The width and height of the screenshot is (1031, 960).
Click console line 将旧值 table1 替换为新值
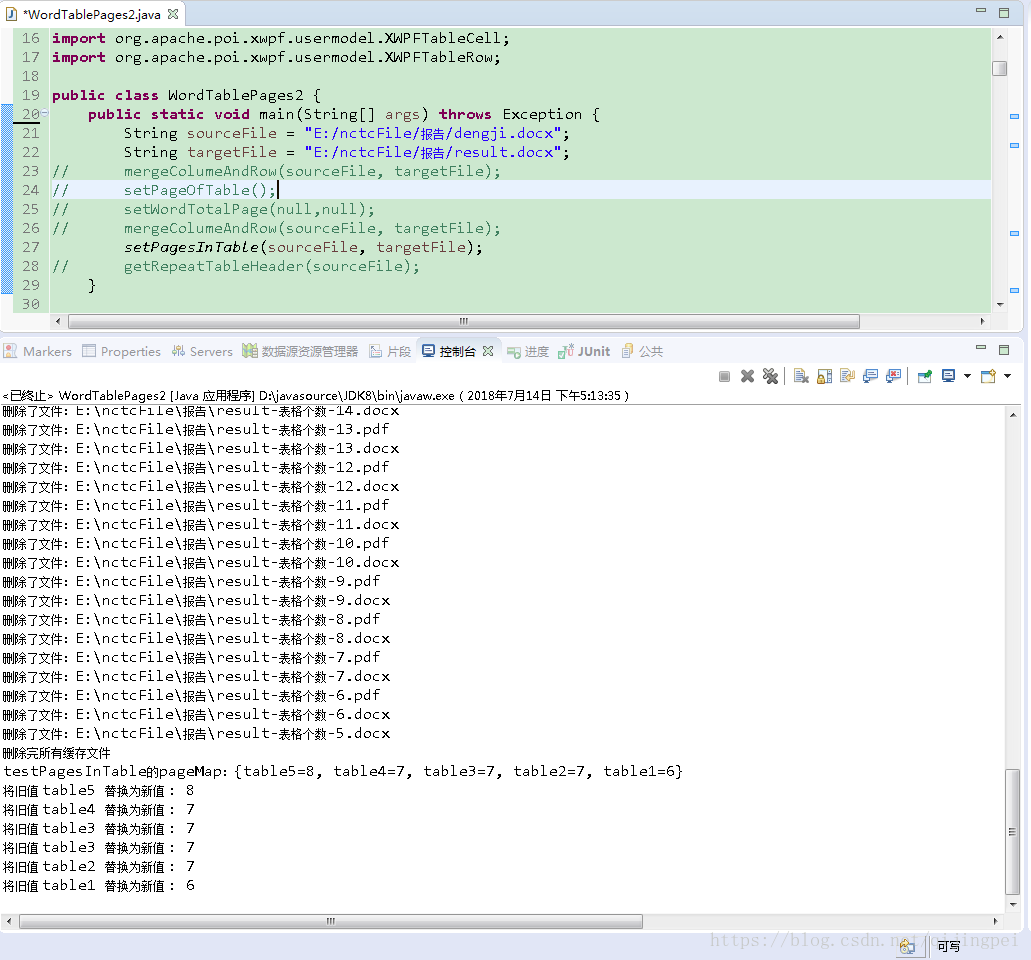coord(99,886)
